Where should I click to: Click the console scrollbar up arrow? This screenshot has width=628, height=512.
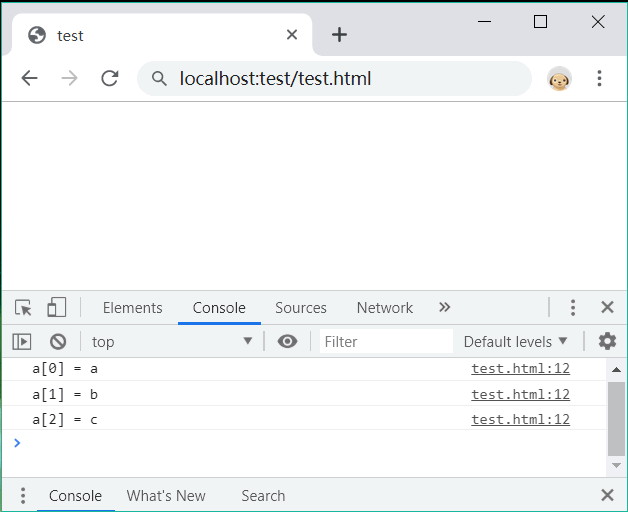click(616, 370)
